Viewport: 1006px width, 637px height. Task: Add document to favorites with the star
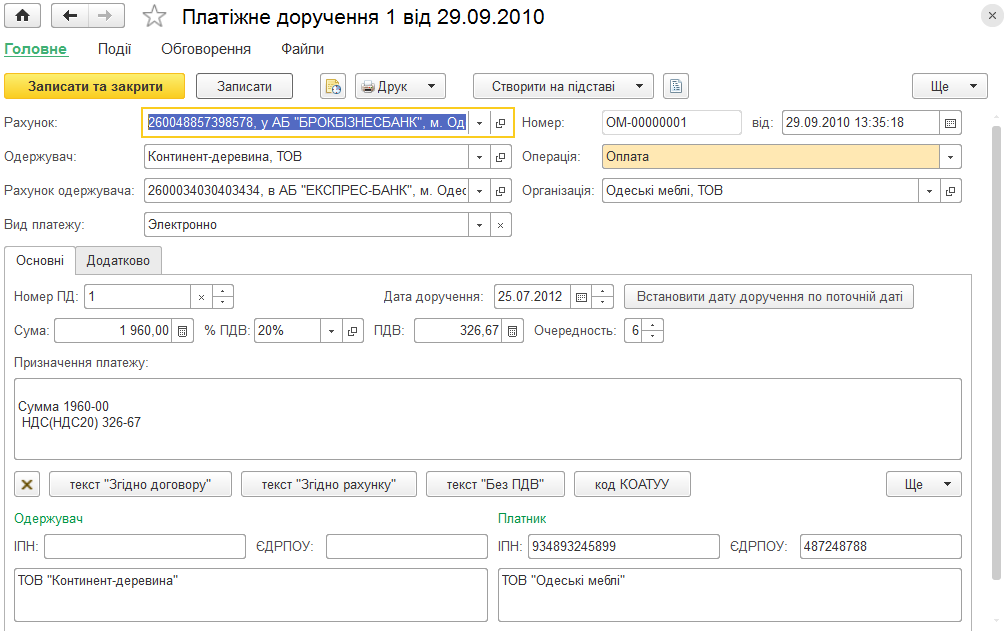click(154, 16)
